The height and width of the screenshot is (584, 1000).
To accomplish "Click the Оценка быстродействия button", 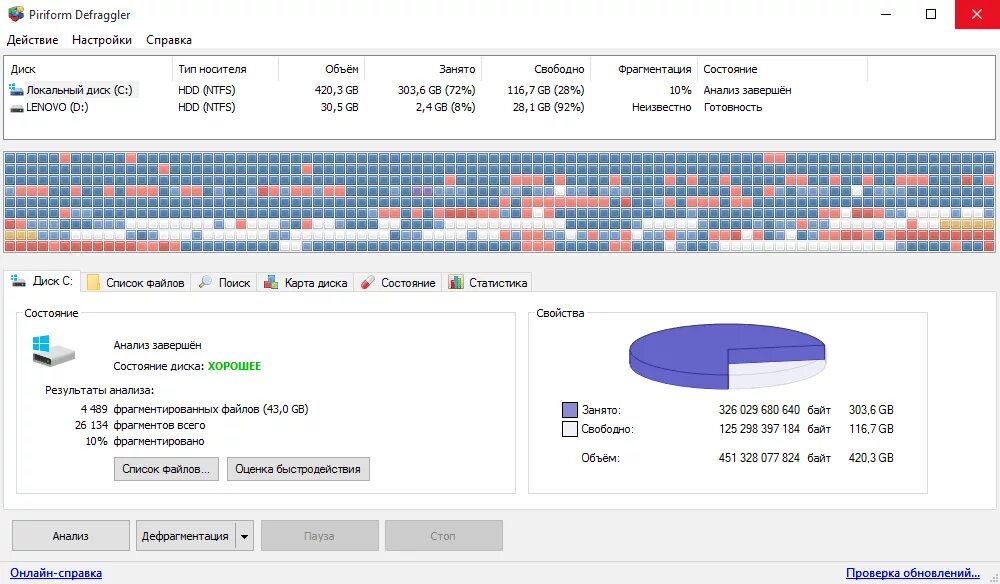I will [x=298, y=469].
